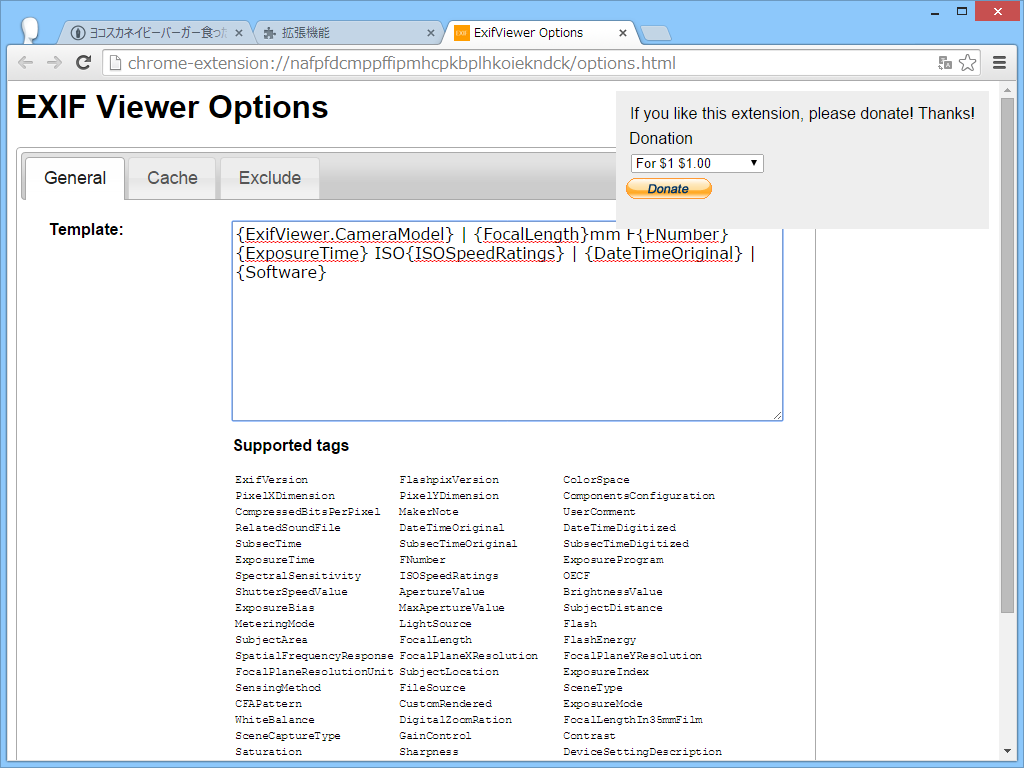1024x768 pixels.
Task: Open the Chrome hamburger menu
Action: click(x=999, y=63)
